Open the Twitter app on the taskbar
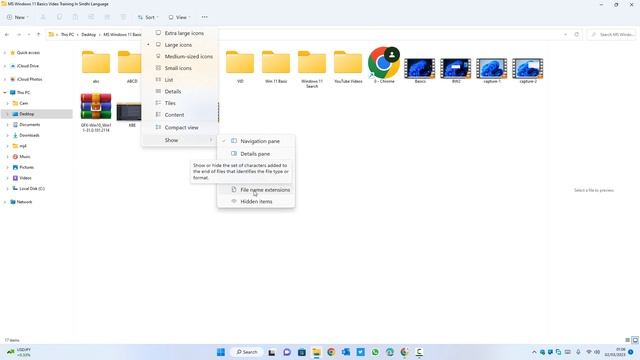Viewport: 640px width, 360px height. point(360,352)
